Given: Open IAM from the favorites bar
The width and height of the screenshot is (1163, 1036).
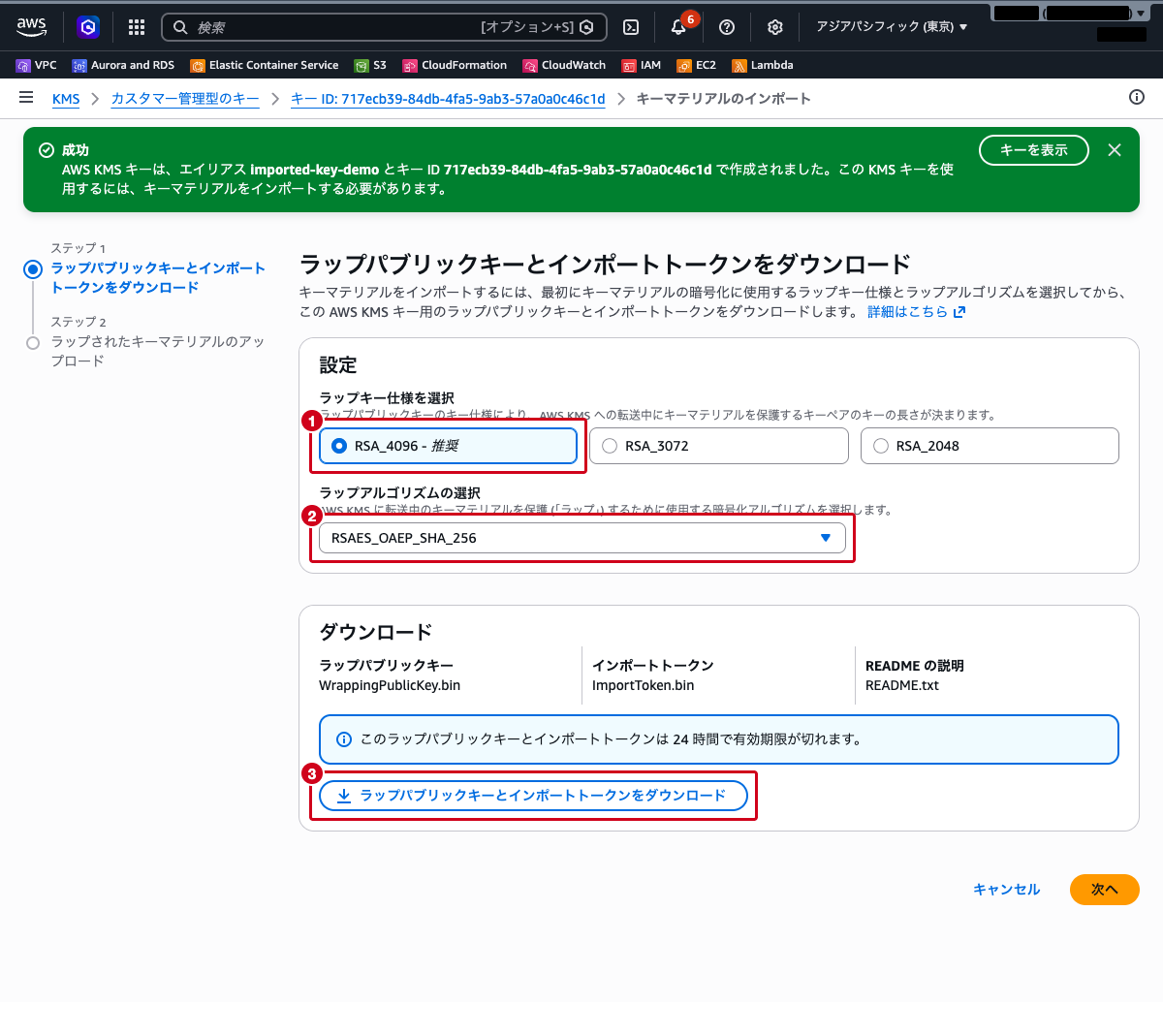Looking at the screenshot, I should pos(642,65).
